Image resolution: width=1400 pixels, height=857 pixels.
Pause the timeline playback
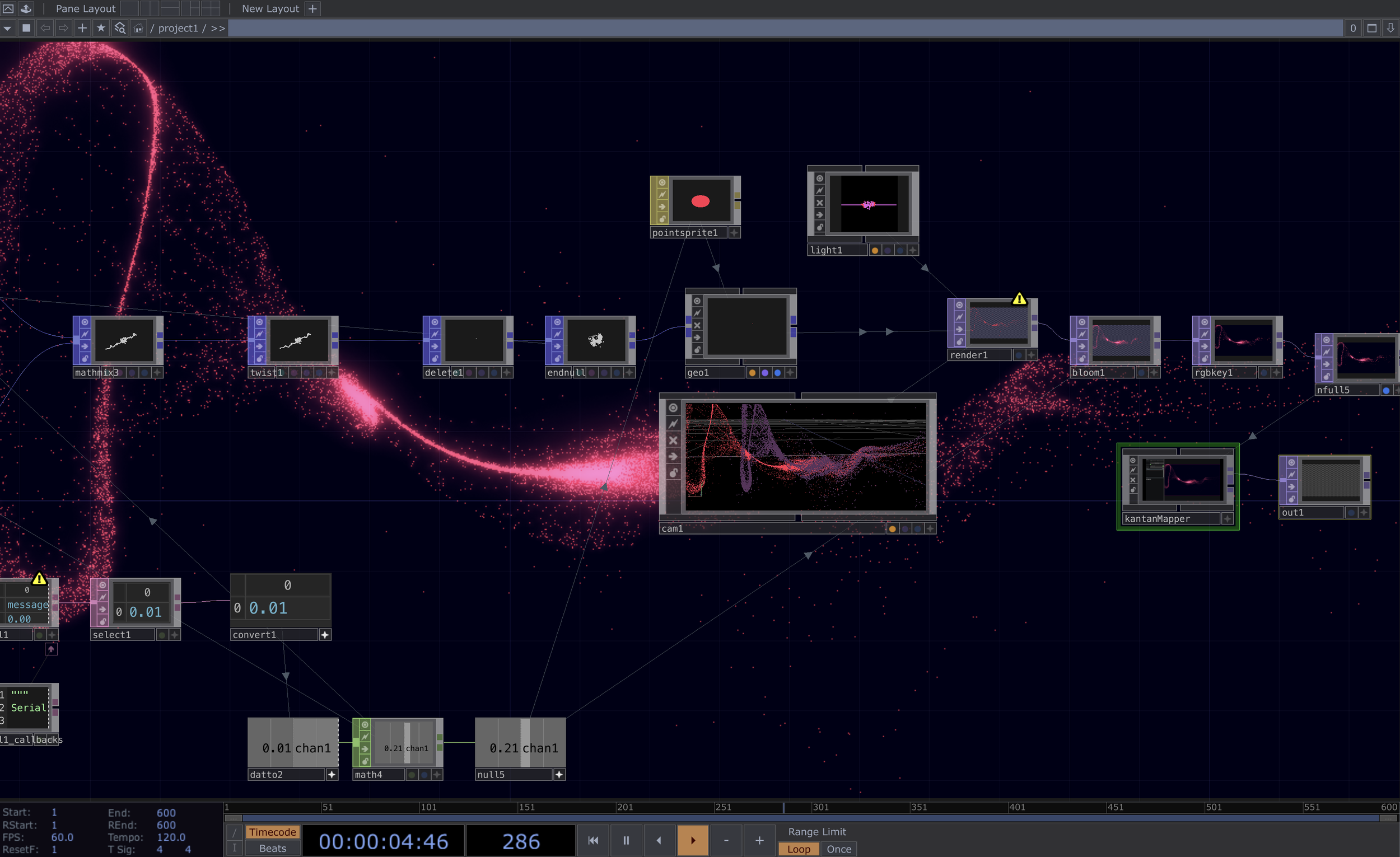tap(626, 840)
